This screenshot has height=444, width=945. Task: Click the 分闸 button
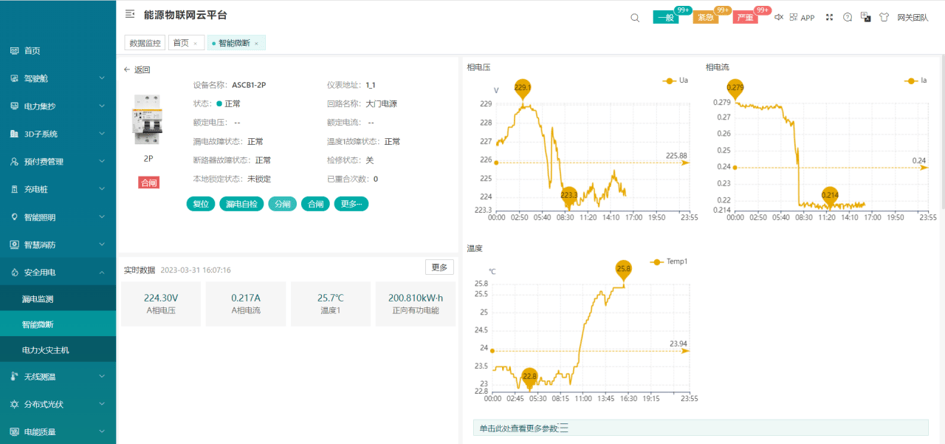[x=282, y=204]
